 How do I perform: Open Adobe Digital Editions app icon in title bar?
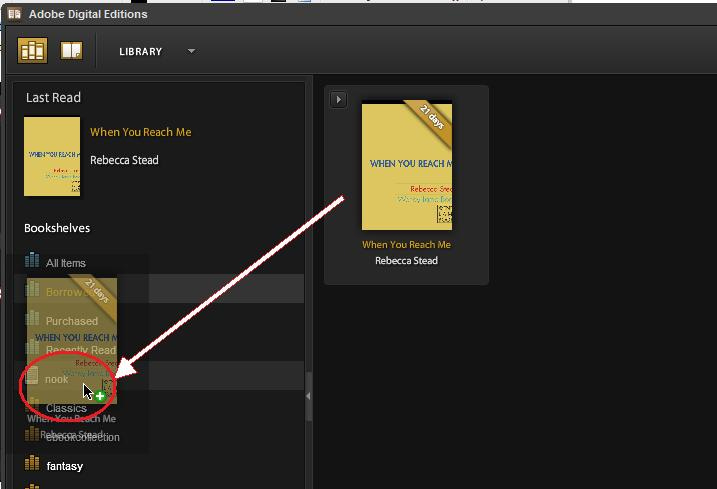pos(14,14)
